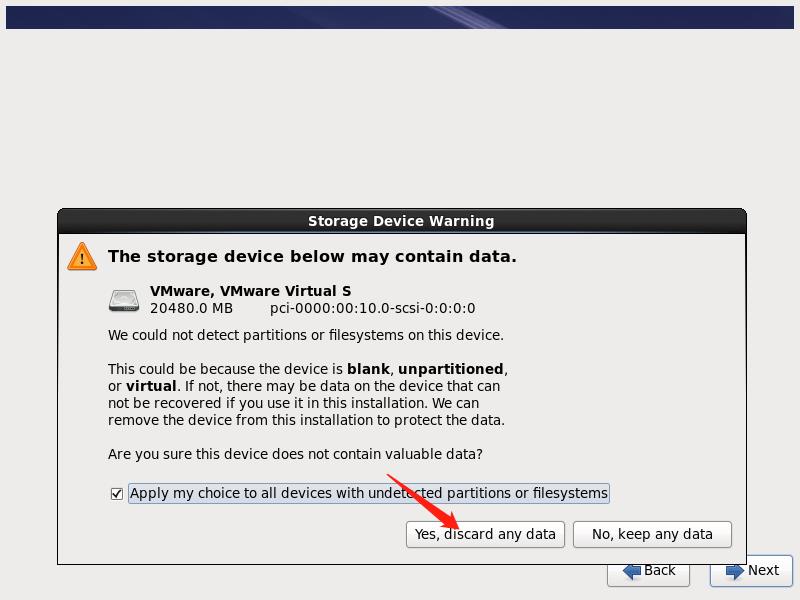Uncheck apply my choice to all devices checkbox
The image size is (800, 600).
[x=117, y=494]
